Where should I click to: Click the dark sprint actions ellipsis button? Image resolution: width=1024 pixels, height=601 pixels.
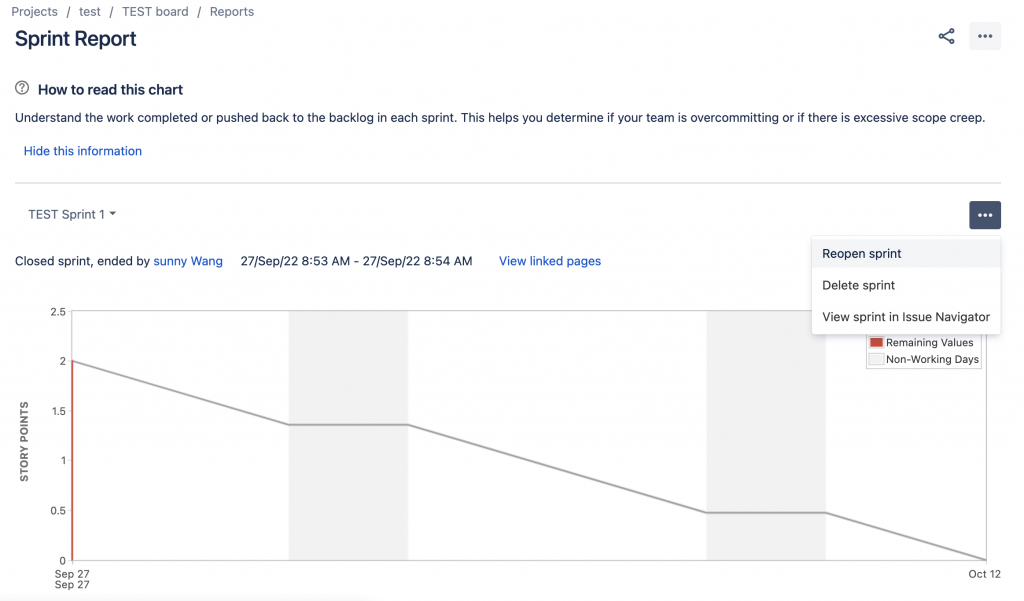985,215
